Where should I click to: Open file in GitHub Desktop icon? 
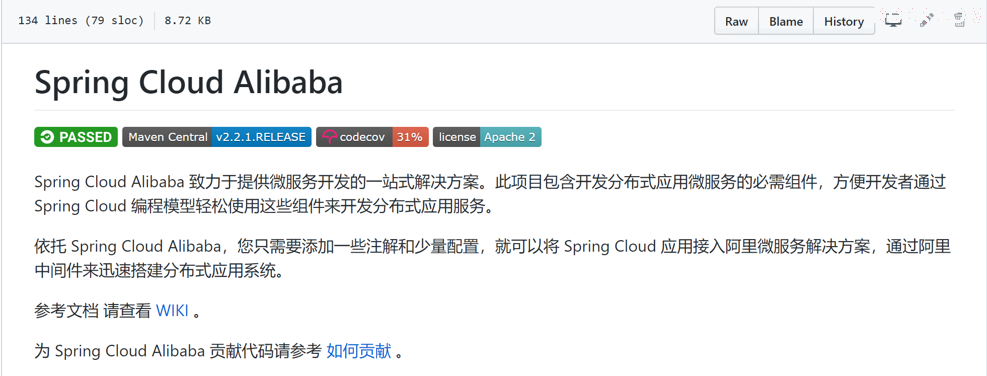click(x=893, y=20)
